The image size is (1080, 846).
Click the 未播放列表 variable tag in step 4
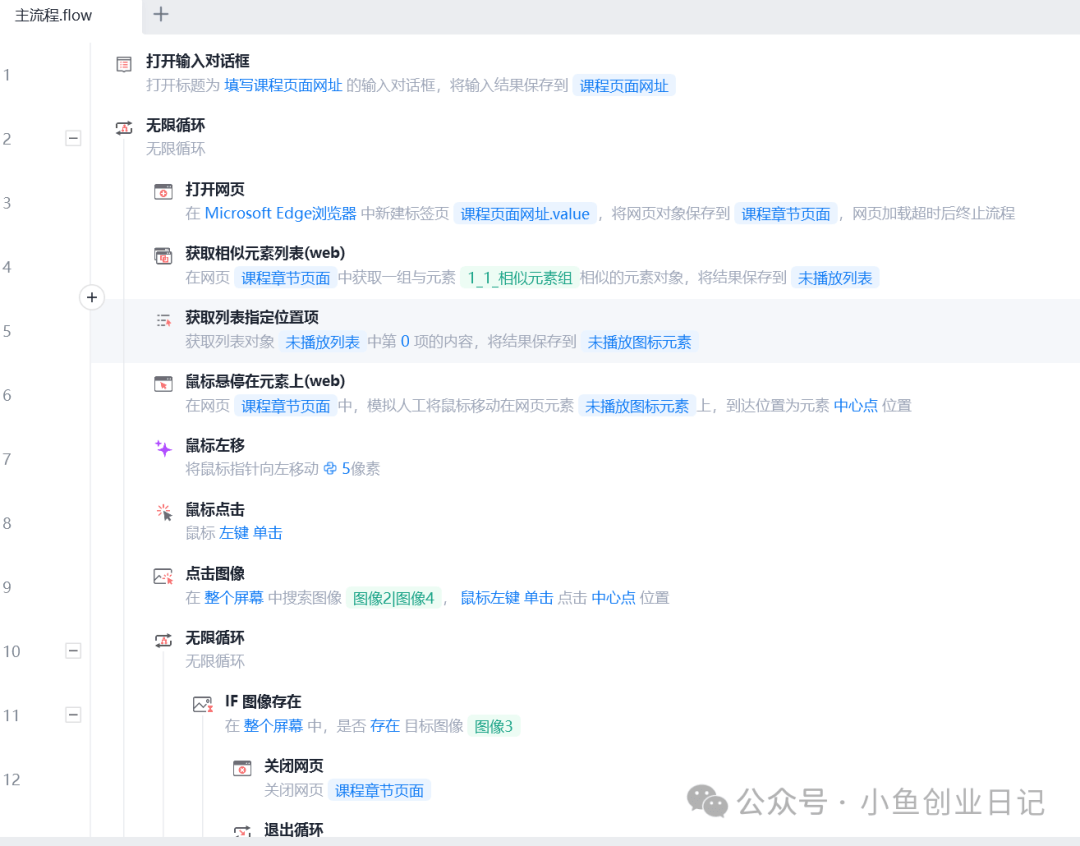pyautogui.click(x=834, y=278)
